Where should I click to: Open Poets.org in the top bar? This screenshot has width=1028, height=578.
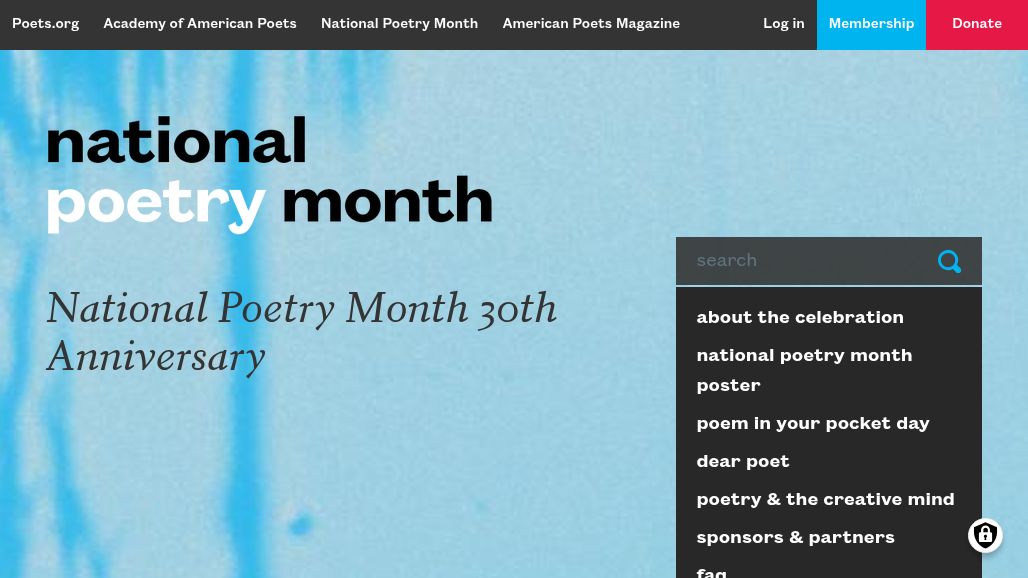(x=45, y=24)
